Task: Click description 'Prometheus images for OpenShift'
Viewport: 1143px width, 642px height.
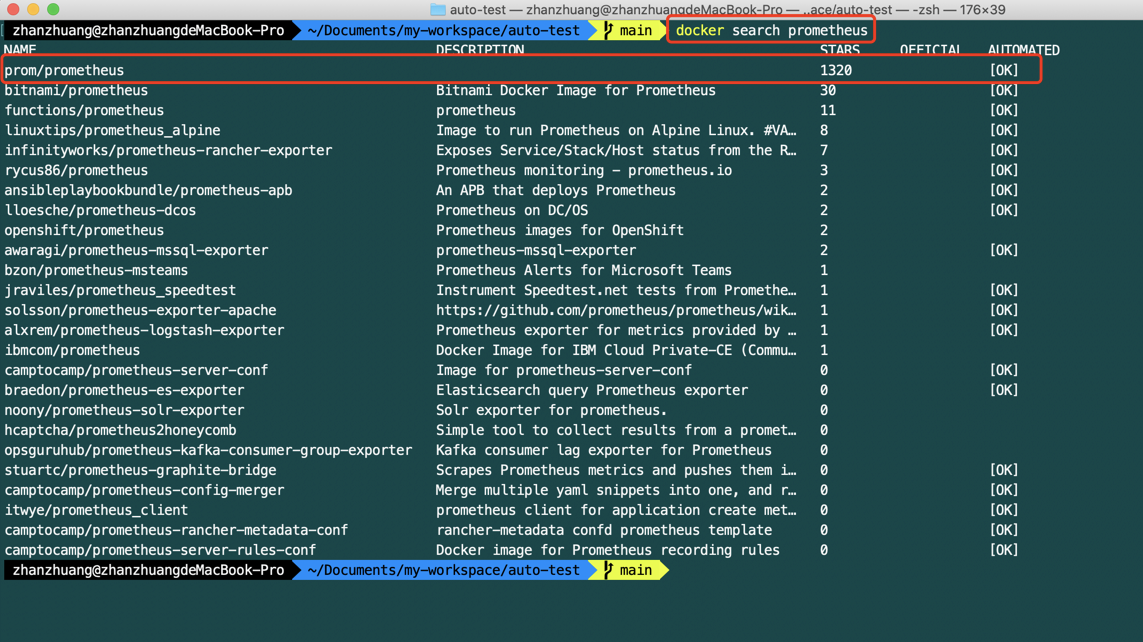Action: tap(560, 230)
